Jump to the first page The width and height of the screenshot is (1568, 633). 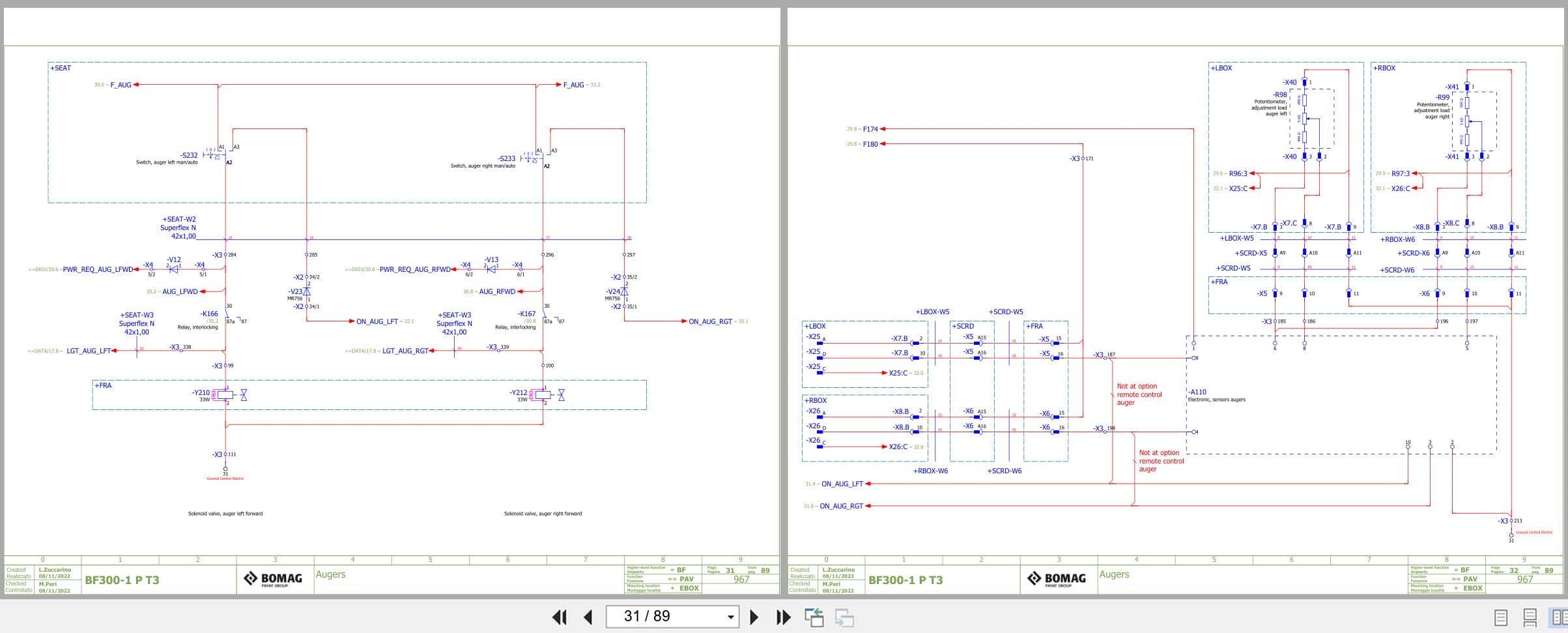(x=560, y=617)
